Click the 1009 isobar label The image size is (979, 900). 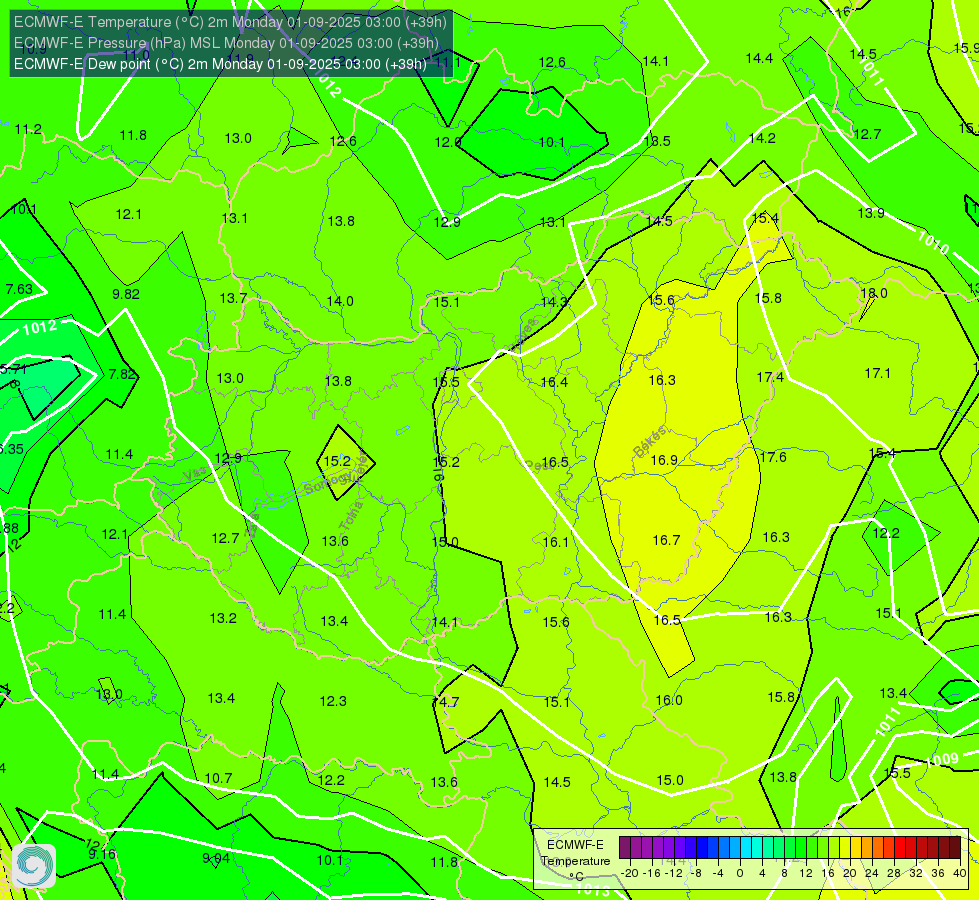(942, 760)
